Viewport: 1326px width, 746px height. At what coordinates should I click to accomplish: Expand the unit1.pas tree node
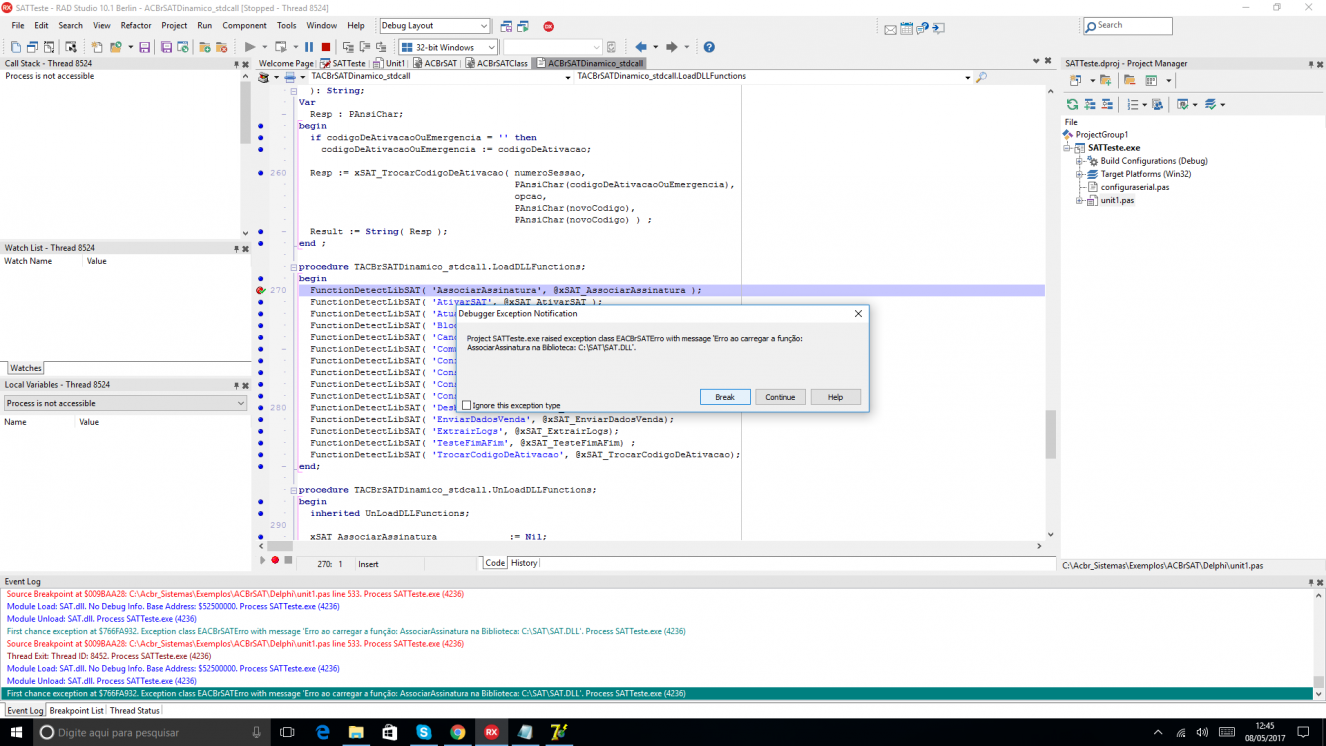(x=1080, y=201)
